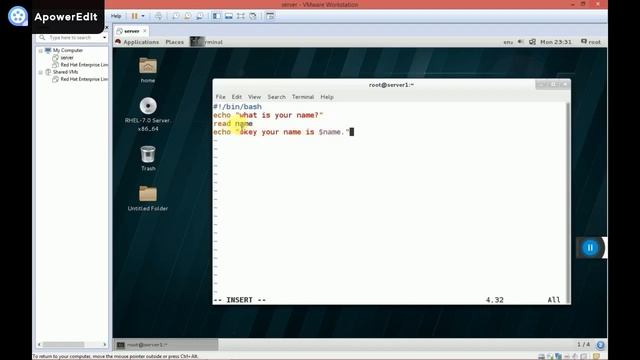Click the terminal vertical scrollbar
Image resolution: width=640 pixels, height=360 pixels.
[x=568, y=203]
